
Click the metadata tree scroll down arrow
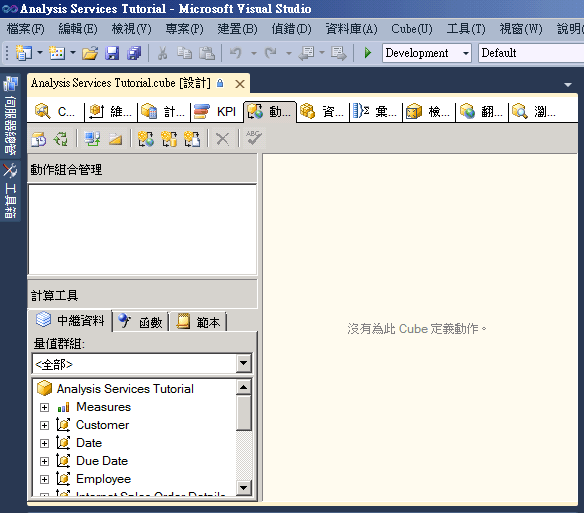[x=244, y=487]
